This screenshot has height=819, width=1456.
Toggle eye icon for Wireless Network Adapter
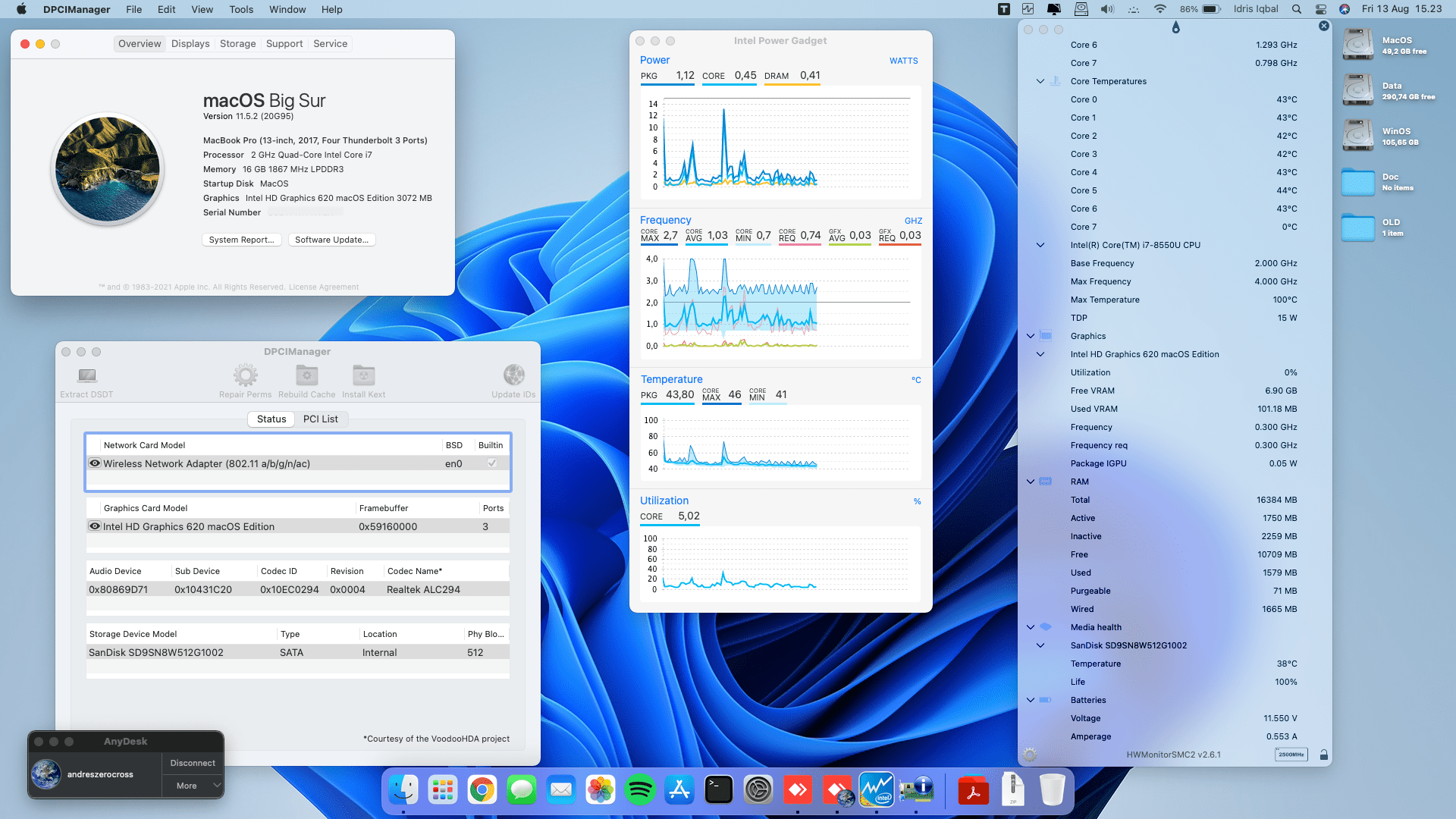click(95, 463)
